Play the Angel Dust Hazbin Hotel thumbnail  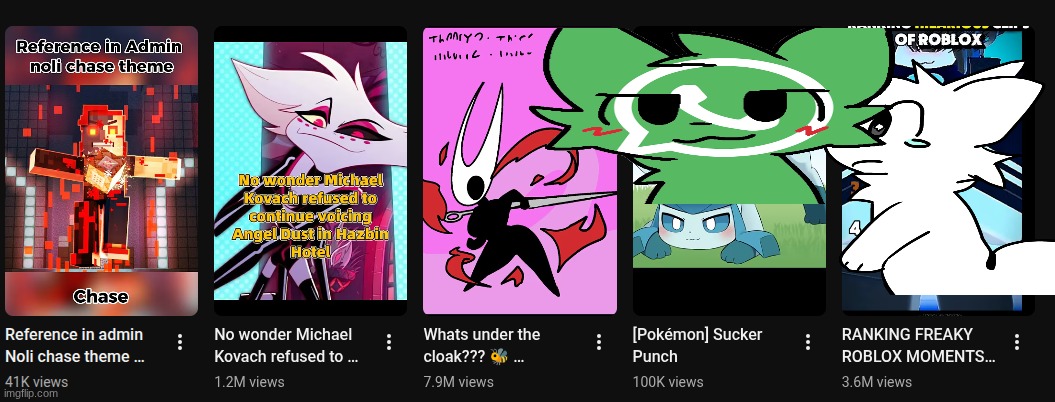(x=310, y=171)
